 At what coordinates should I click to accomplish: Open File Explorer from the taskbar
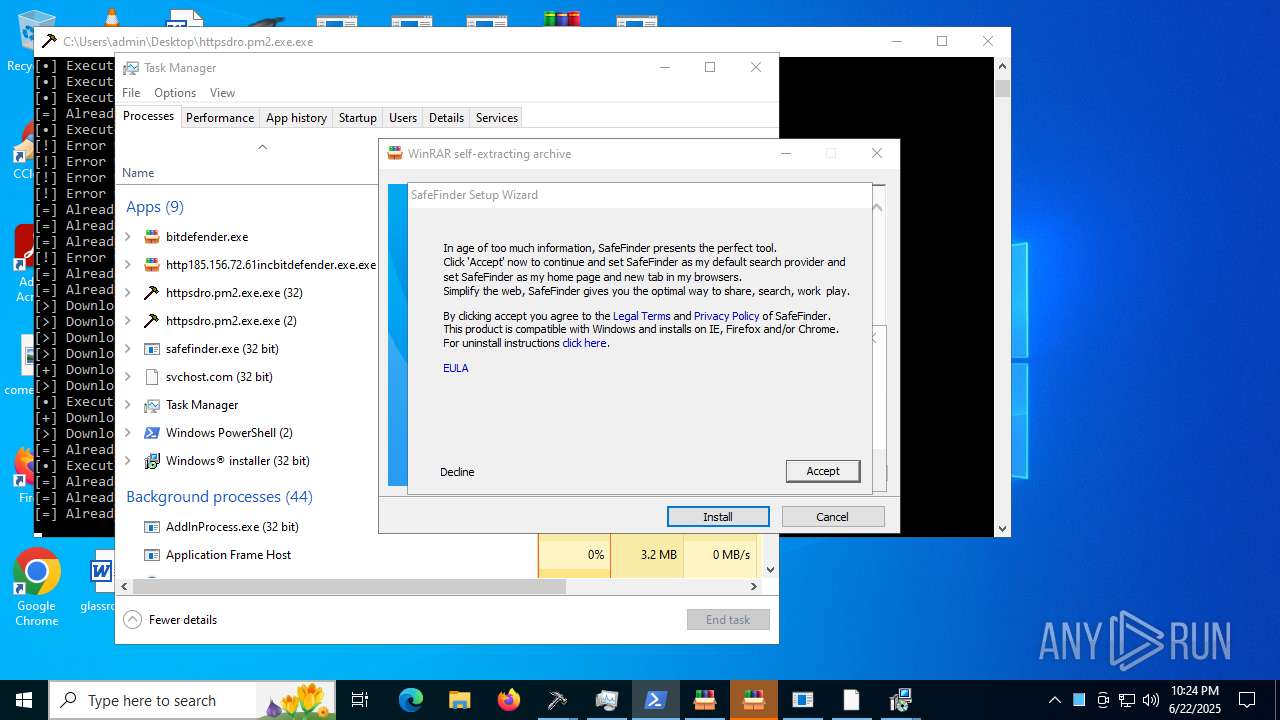coord(460,700)
